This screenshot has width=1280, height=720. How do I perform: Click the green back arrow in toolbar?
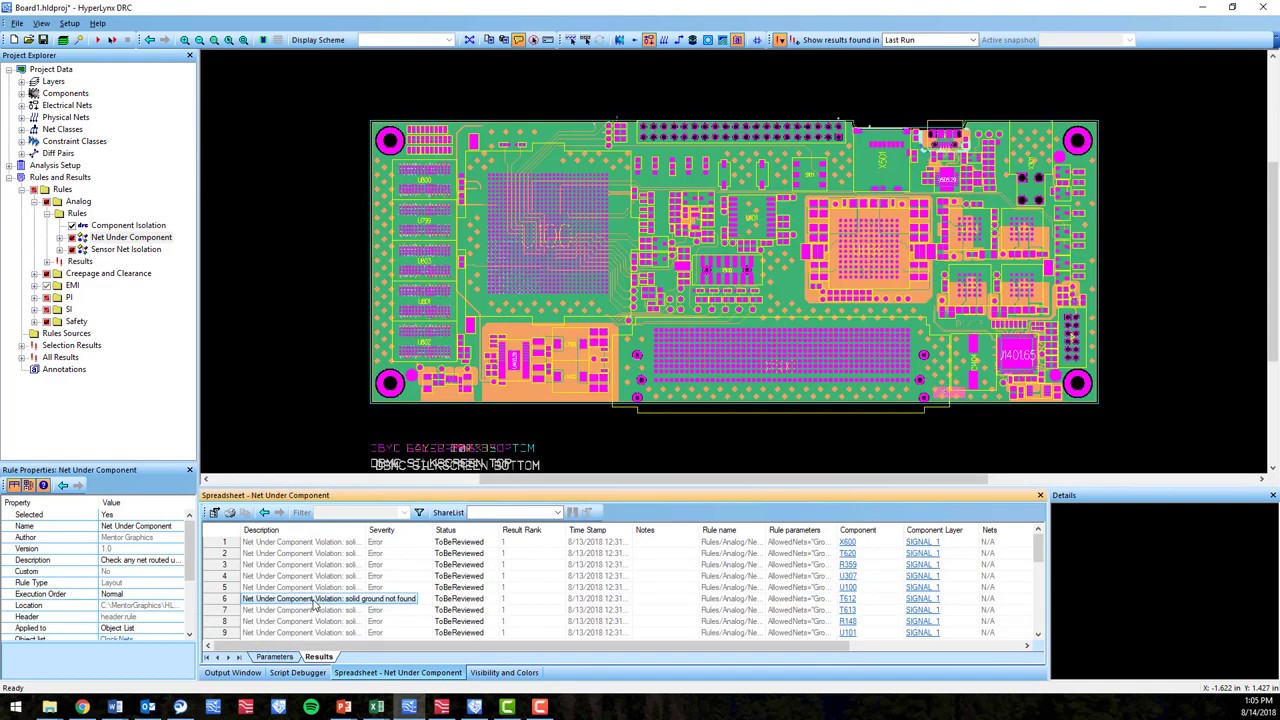point(149,40)
